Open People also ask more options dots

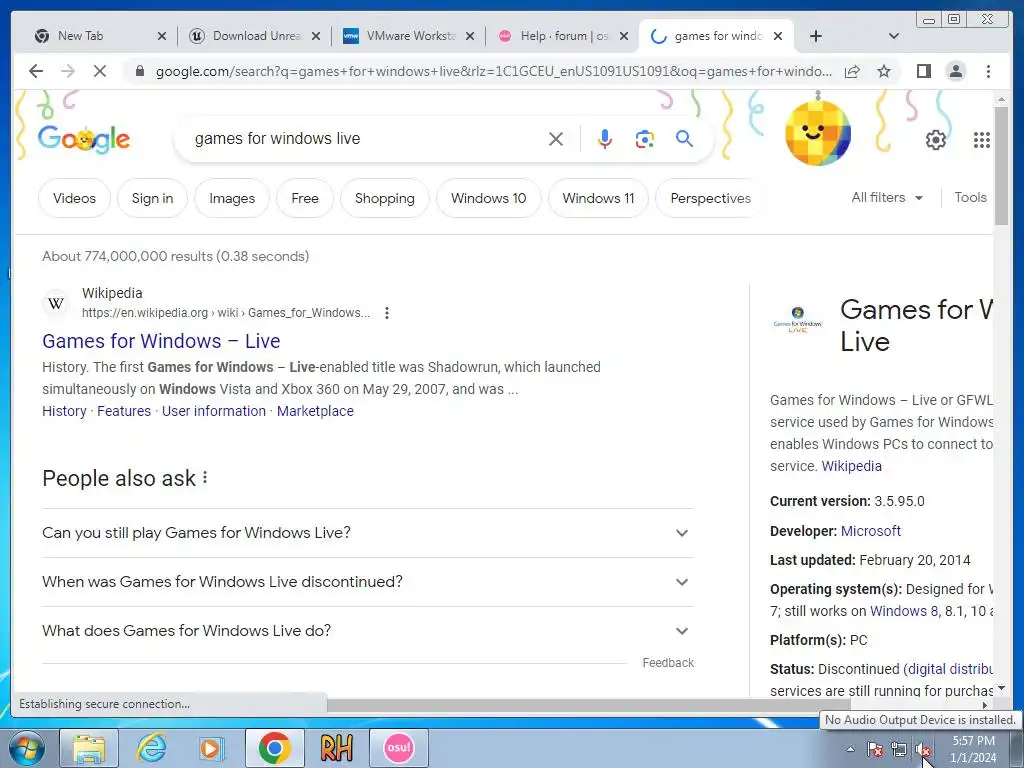coord(205,477)
